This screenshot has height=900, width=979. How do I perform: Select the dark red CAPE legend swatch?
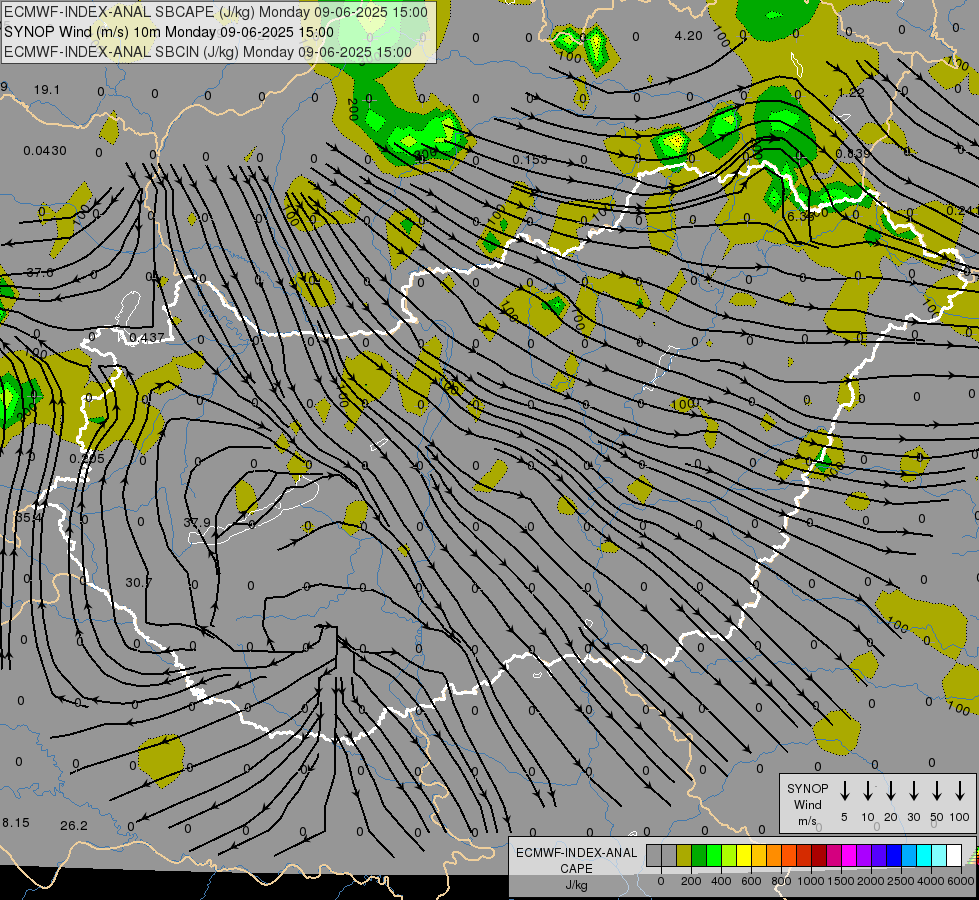click(x=819, y=856)
